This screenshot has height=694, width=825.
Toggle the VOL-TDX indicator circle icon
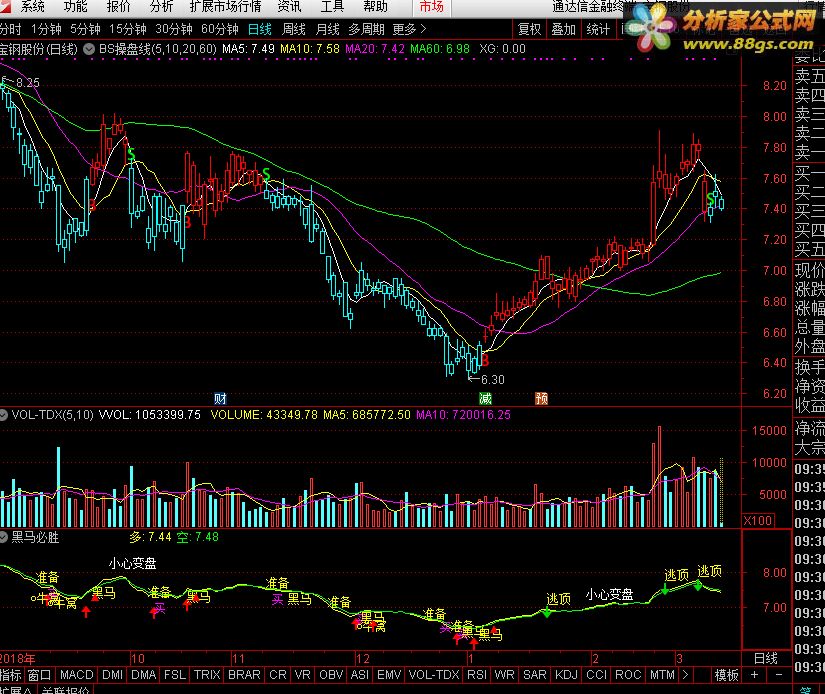3,415
